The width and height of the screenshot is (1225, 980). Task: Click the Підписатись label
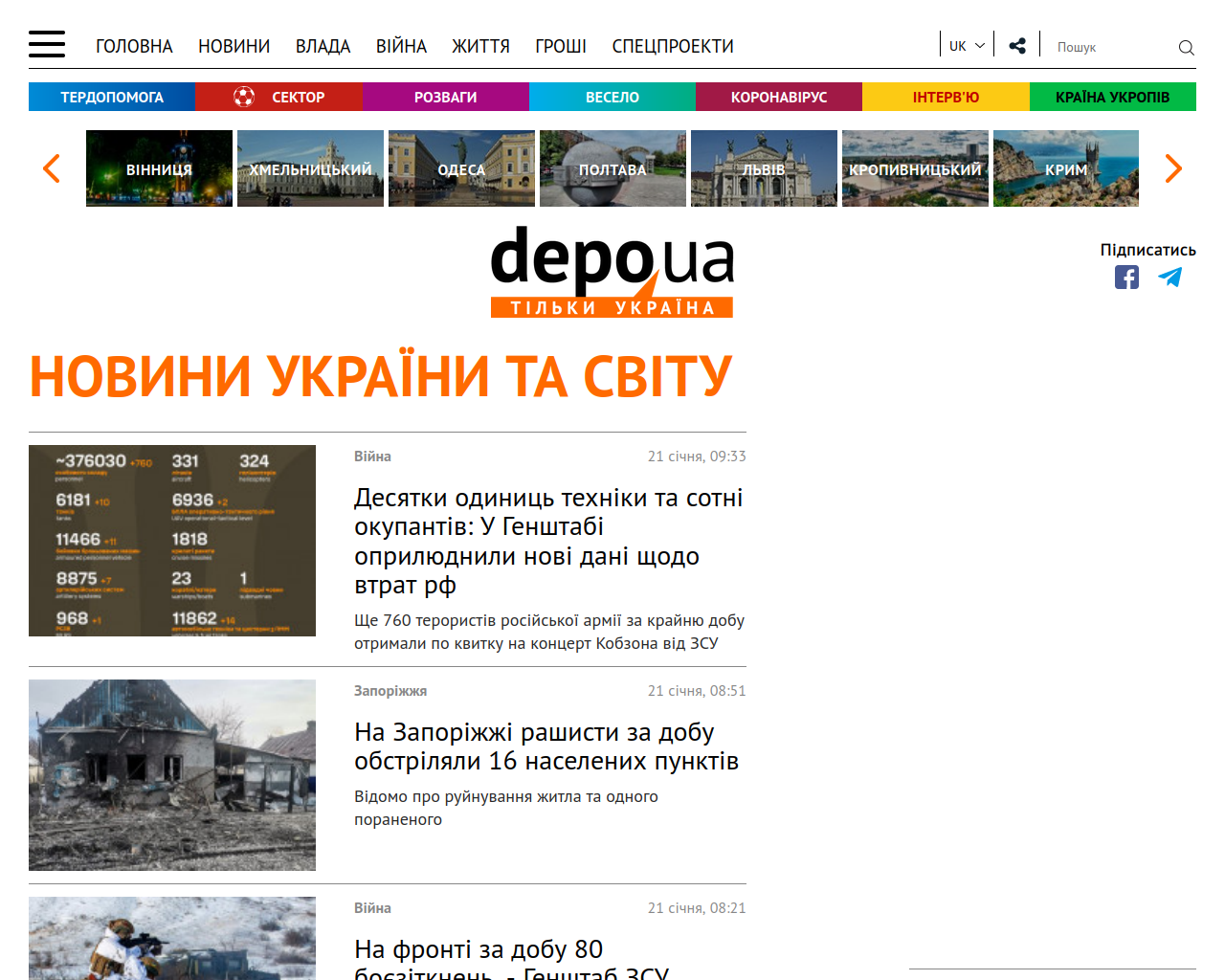1147,250
